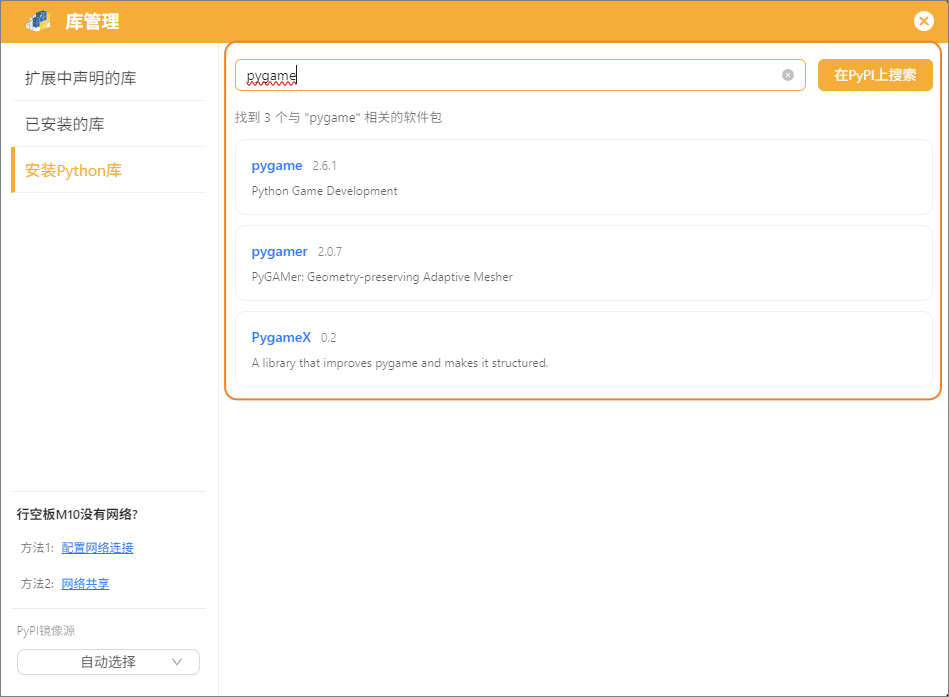This screenshot has height=697, width=949.
Task: Switch to the installed libraries tab
Action: click(109, 124)
